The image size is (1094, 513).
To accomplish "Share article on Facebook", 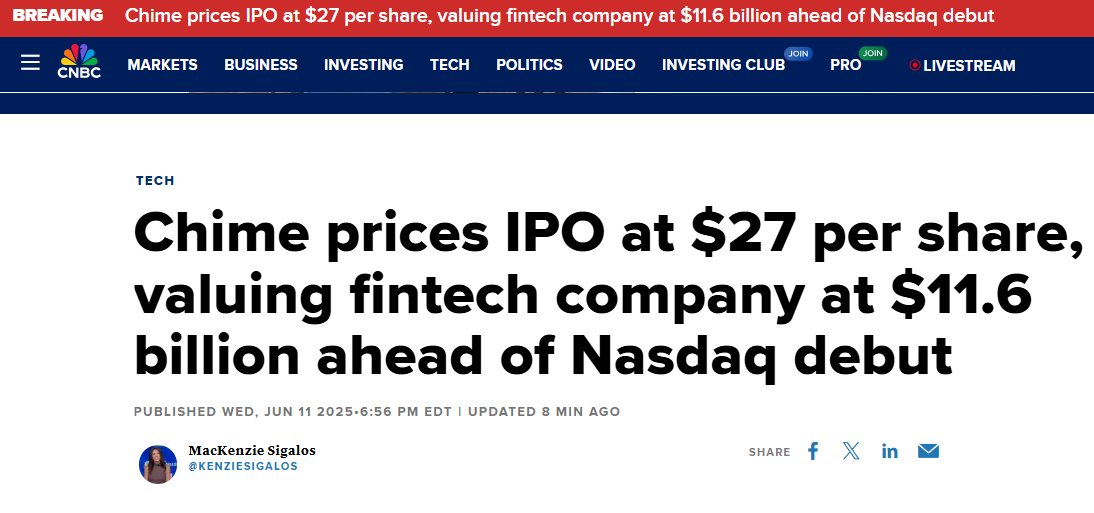I will pos(813,451).
